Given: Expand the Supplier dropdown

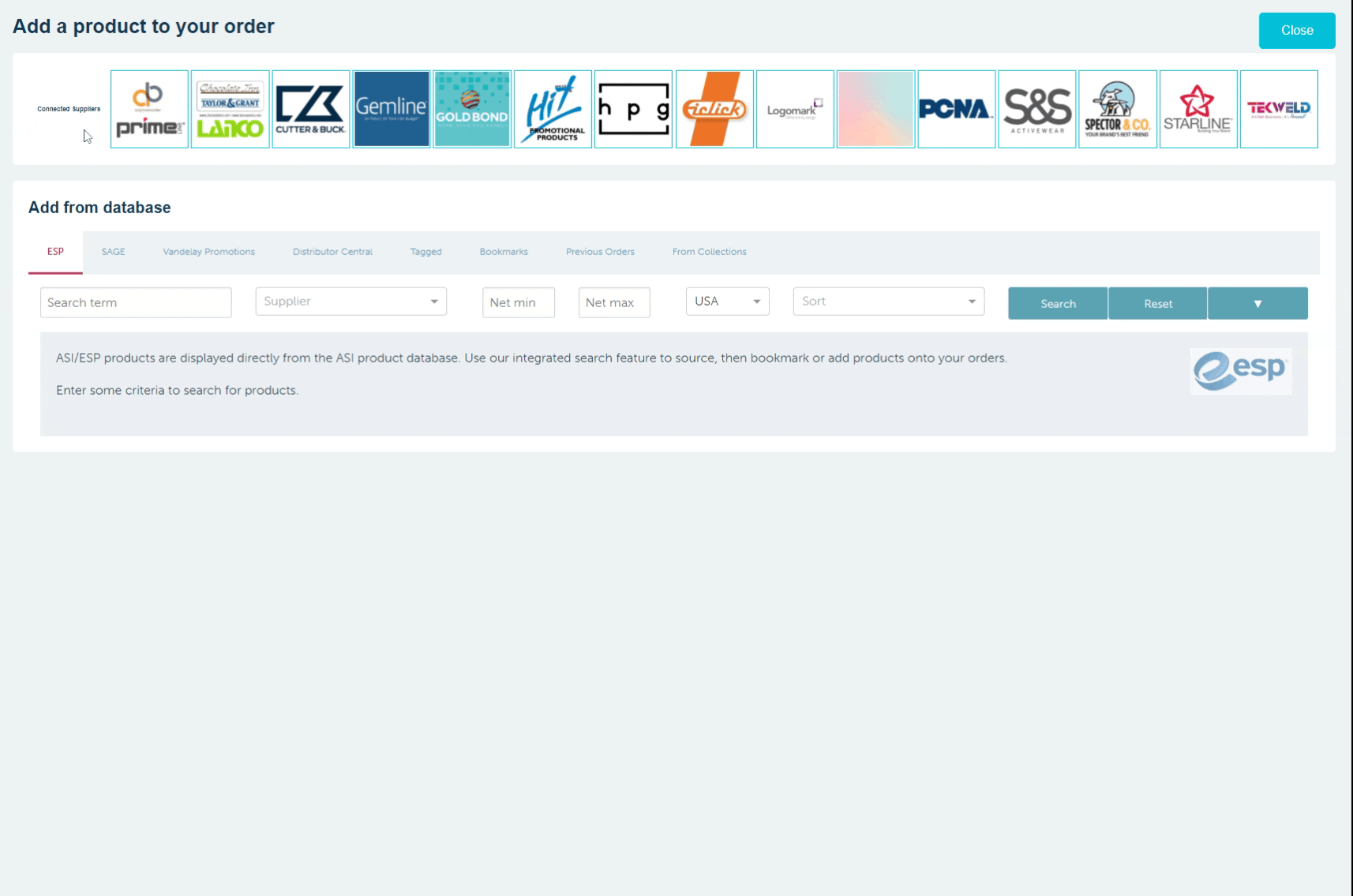Looking at the screenshot, I should point(351,302).
